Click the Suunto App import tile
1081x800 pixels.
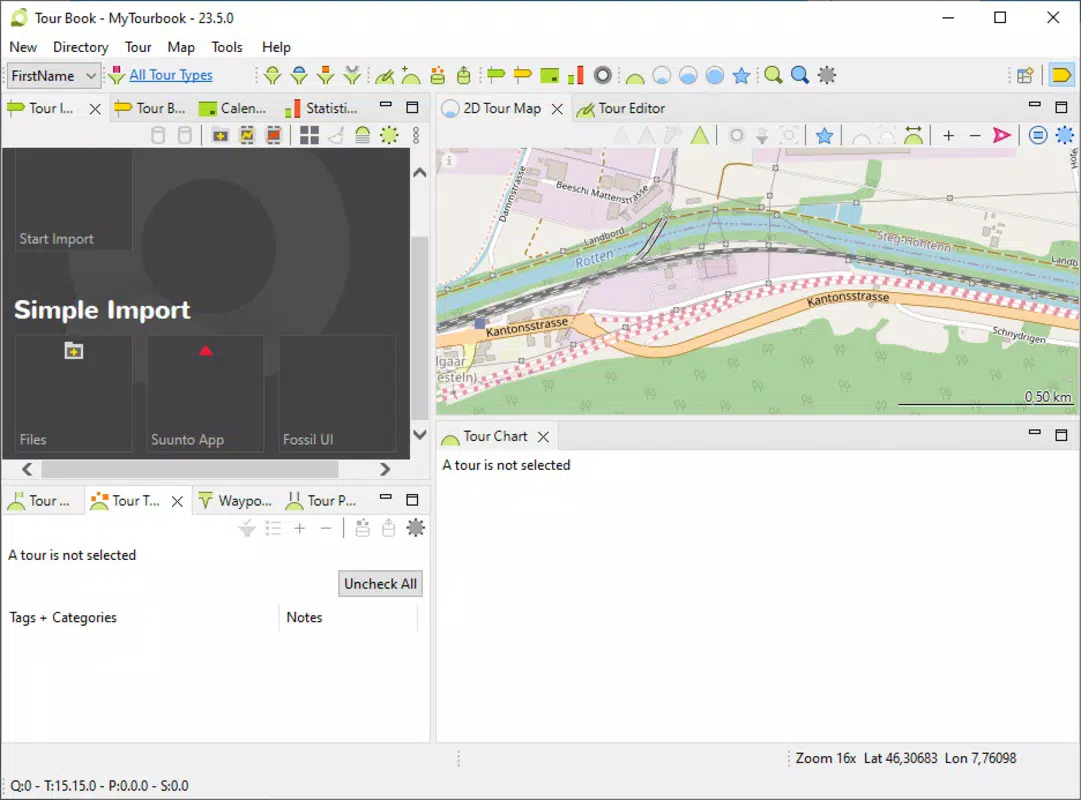point(205,394)
